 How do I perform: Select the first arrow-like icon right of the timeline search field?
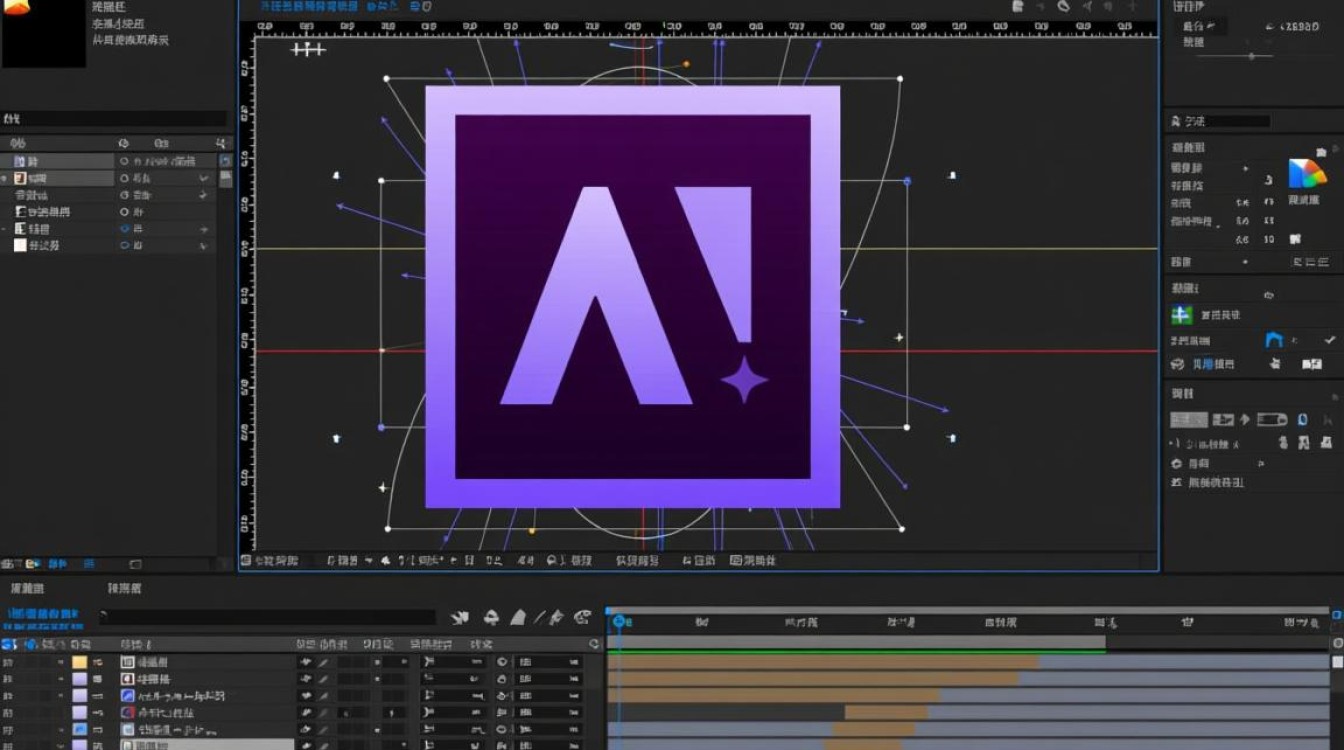pyautogui.click(x=460, y=618)
